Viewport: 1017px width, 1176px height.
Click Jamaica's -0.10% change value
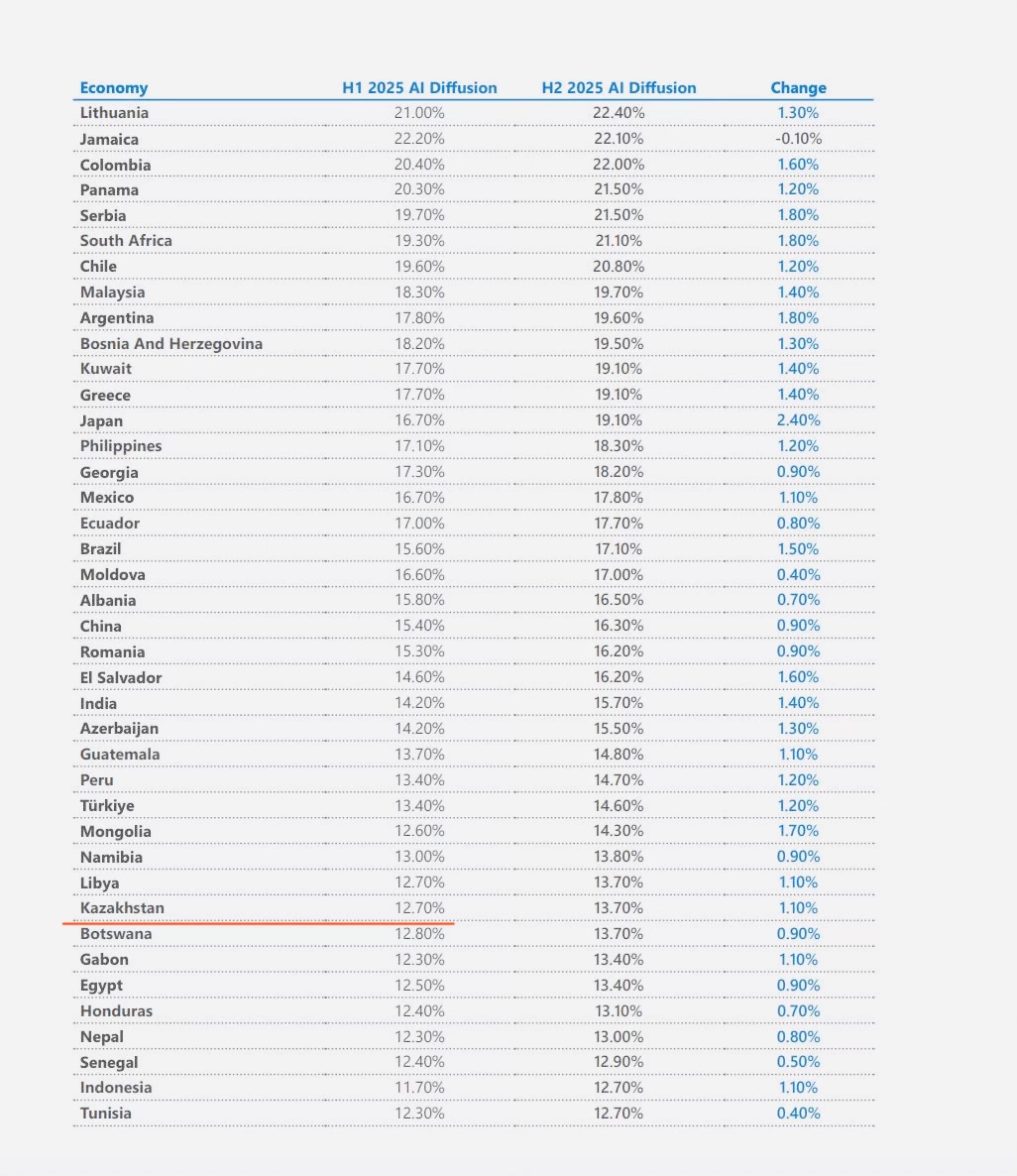coord(798,139)
